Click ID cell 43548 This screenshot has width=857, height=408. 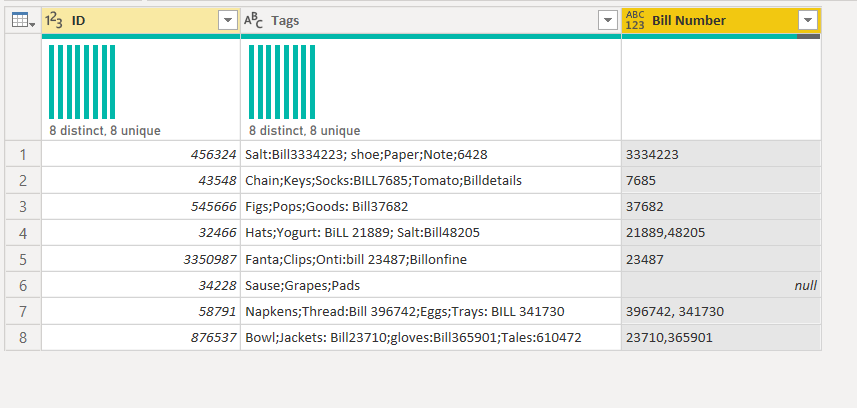click(x=141, y=180)
